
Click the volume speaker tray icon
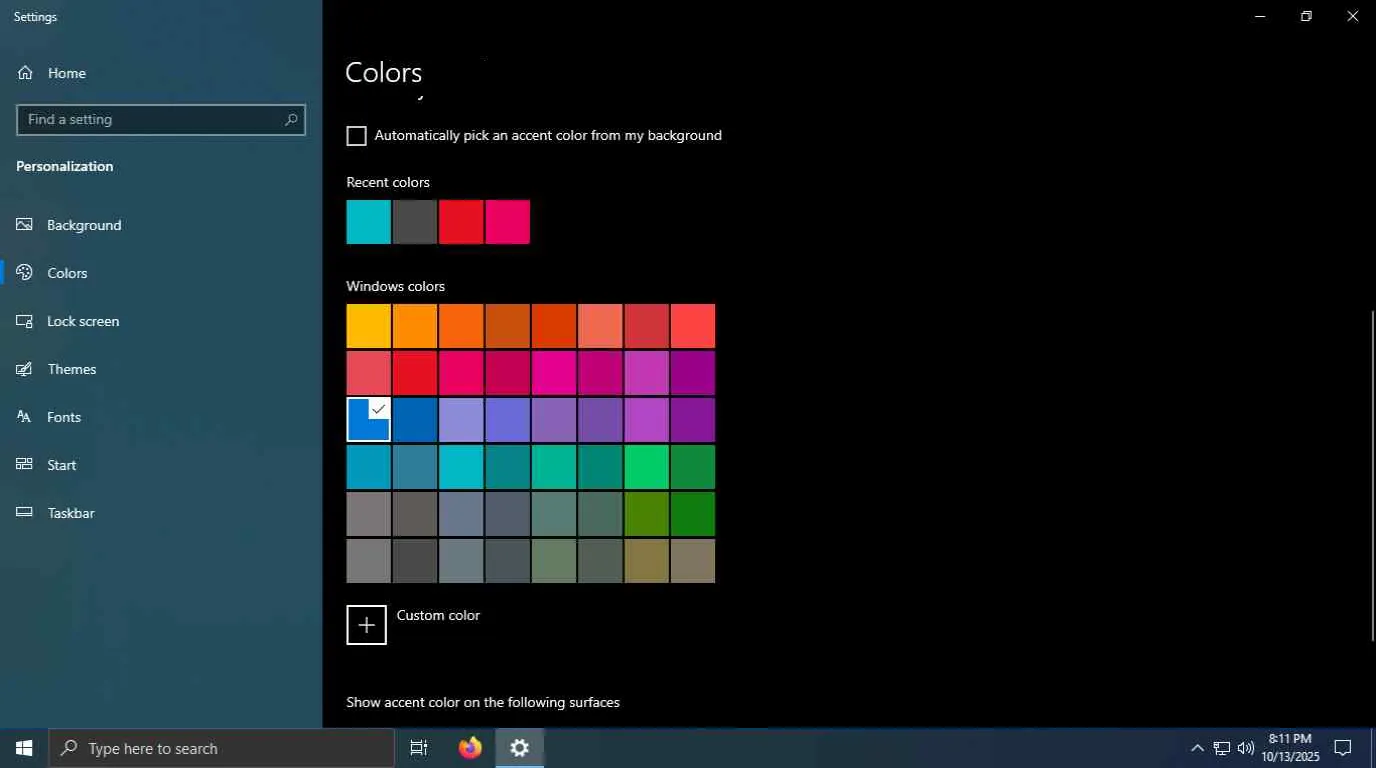tap(1246, 748)
